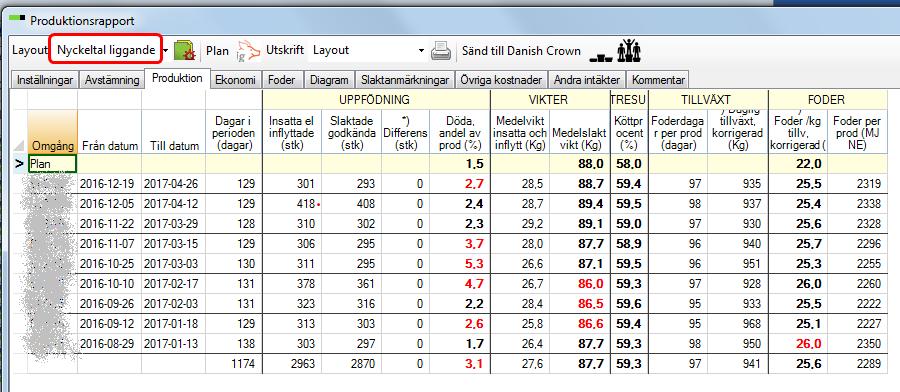900x392 pixels.
Task: Open the Diagram tab
Action: coord(329,80)
